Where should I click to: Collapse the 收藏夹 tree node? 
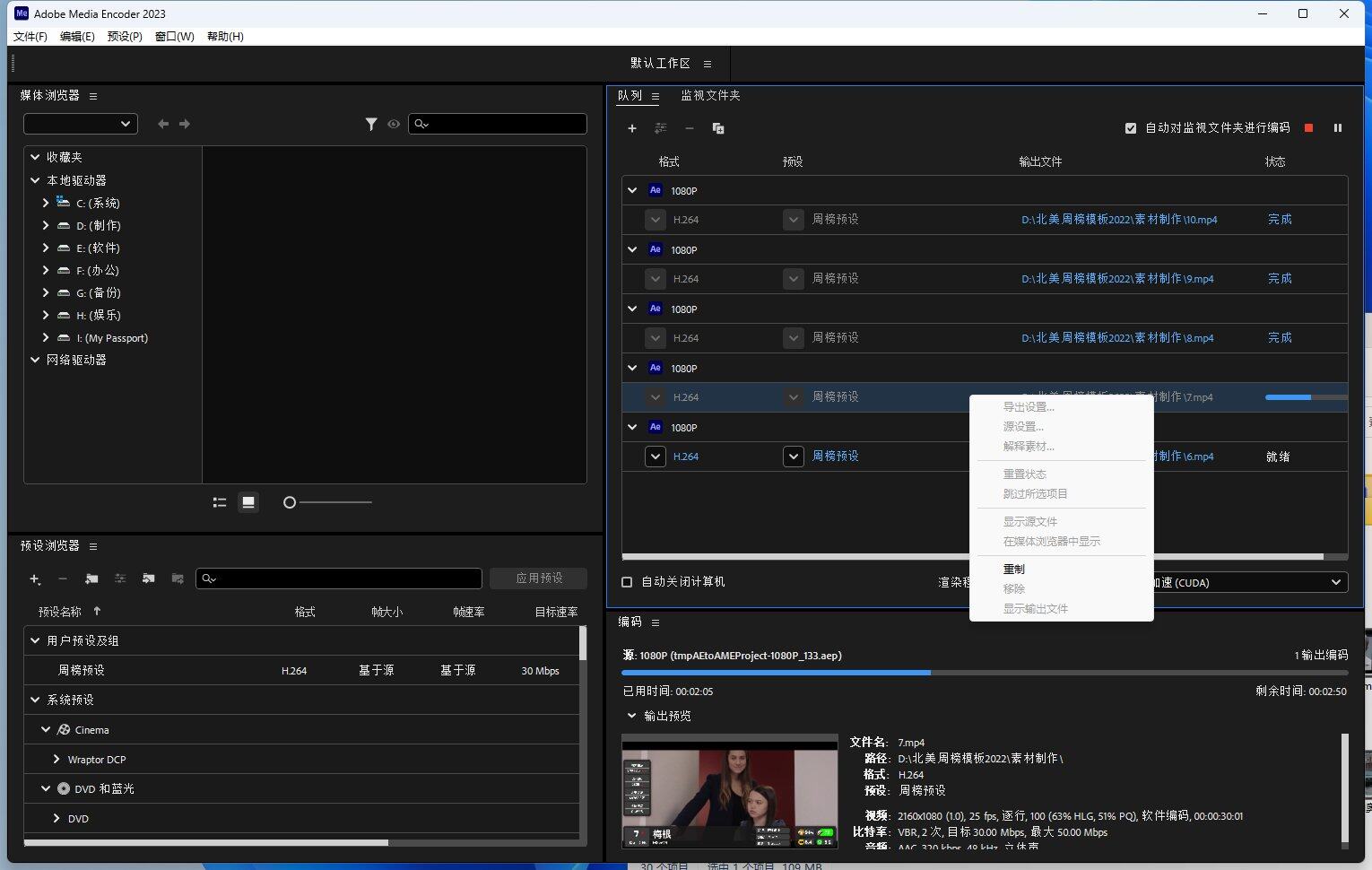pyautogui.click(x=35, y=157)
